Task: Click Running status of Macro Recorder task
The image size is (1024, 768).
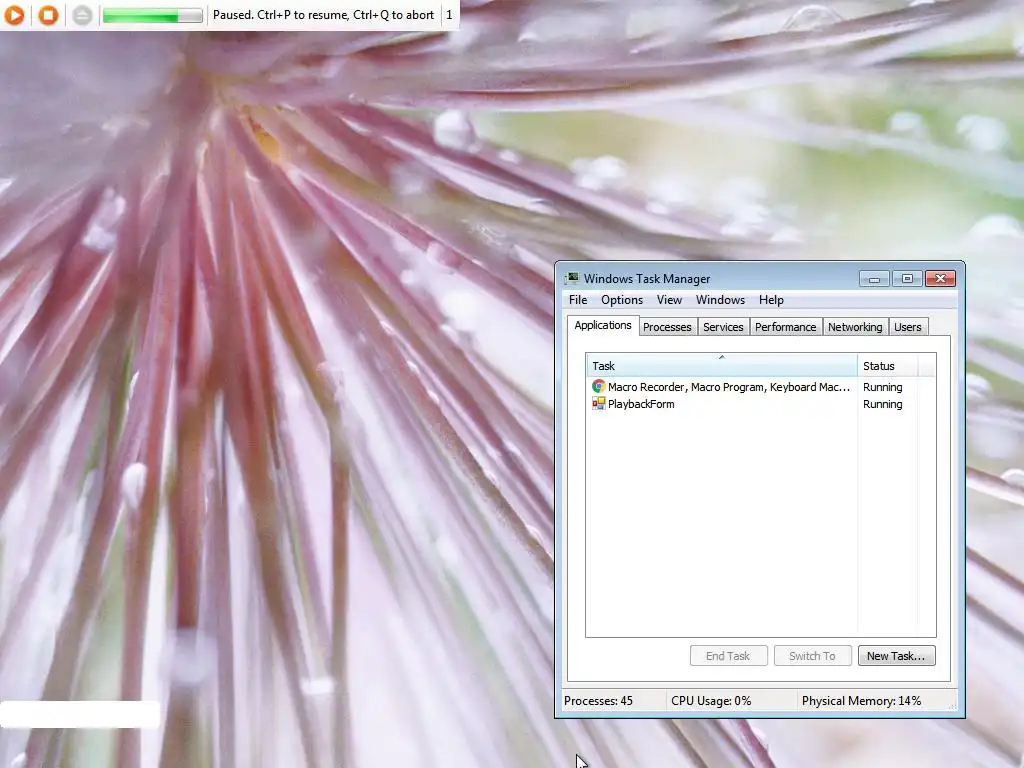Action: 882,387
